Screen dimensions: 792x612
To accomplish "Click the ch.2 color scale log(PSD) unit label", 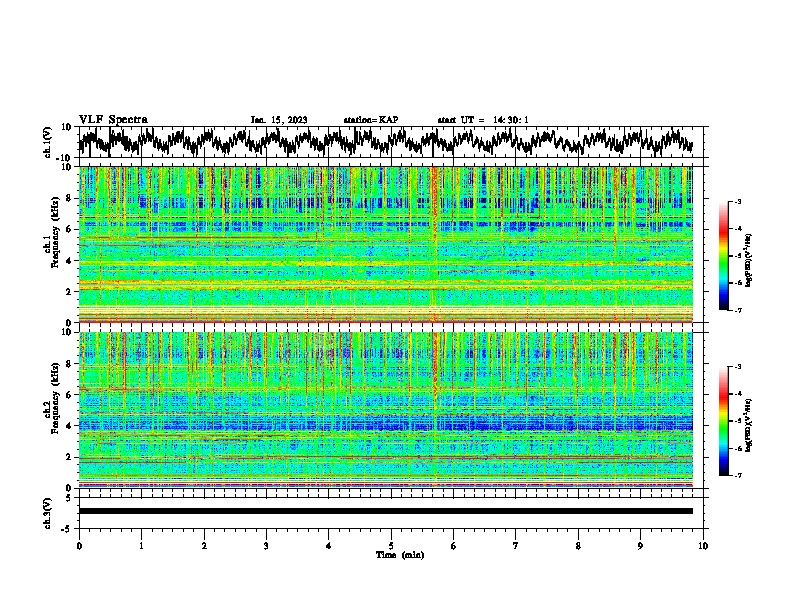I will tap(749, 426).
